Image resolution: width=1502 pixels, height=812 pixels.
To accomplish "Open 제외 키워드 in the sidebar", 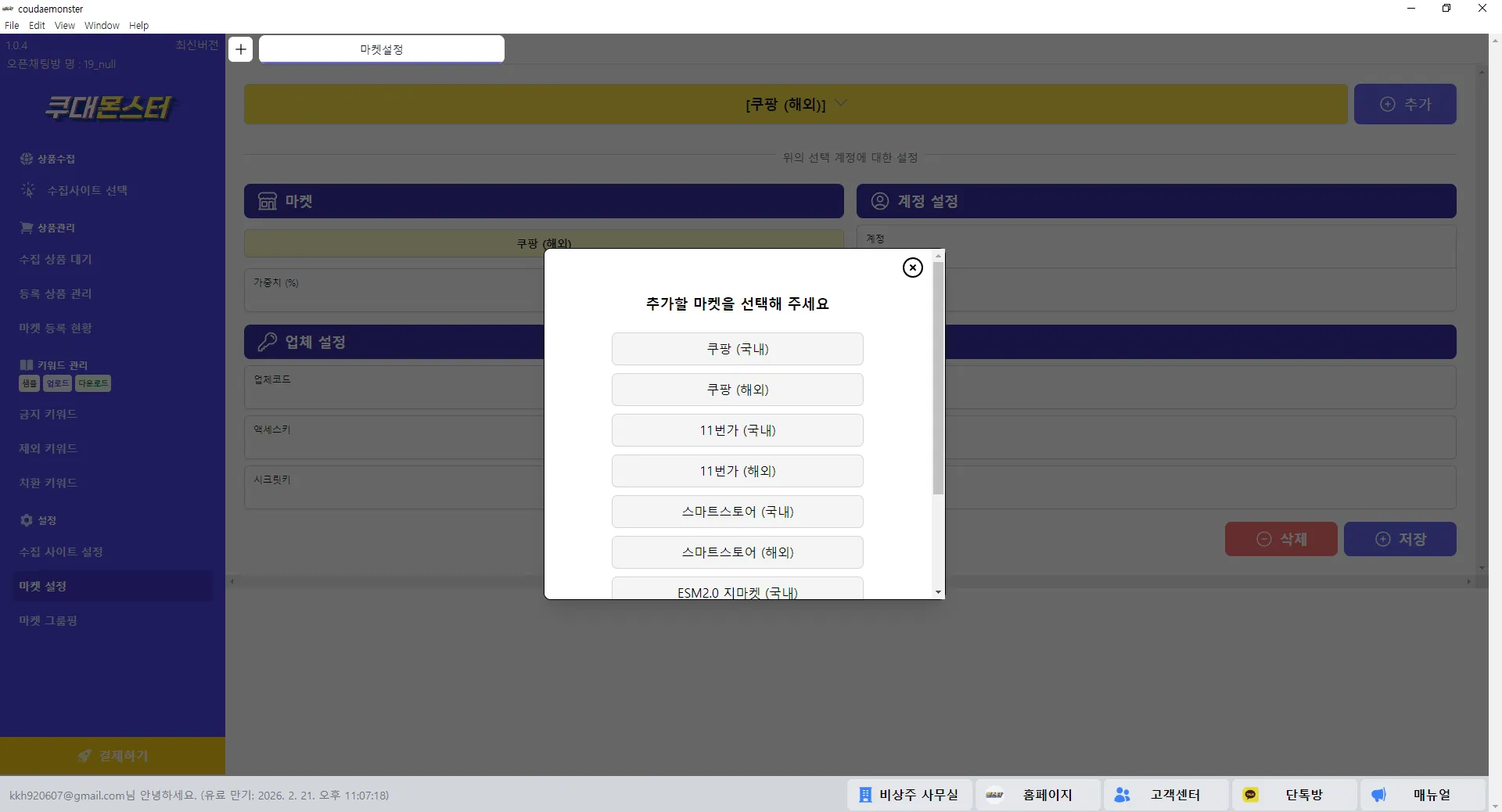I will pos(48,448).
